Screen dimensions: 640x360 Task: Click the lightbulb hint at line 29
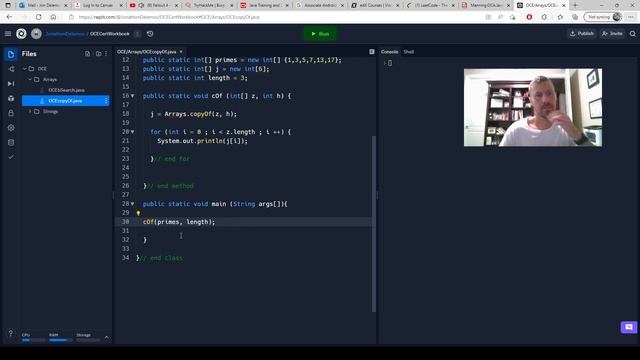138,213
